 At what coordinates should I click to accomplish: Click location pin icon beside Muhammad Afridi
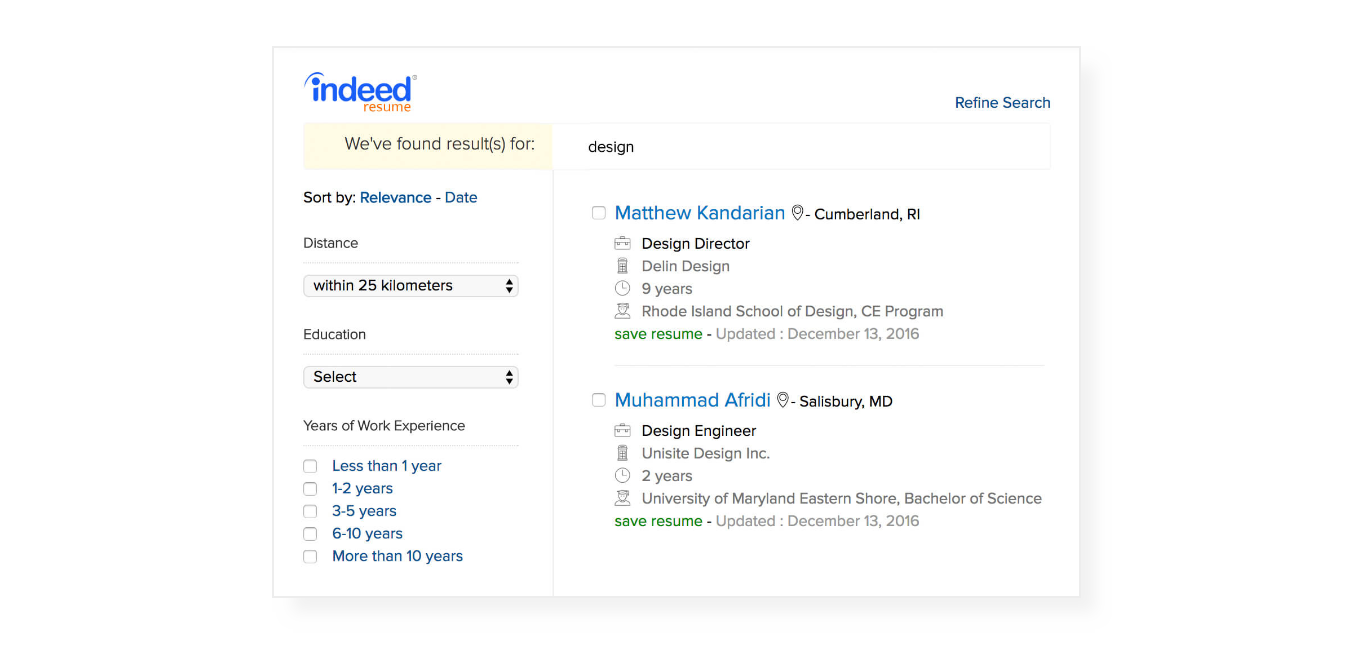[x=782, y=400]
